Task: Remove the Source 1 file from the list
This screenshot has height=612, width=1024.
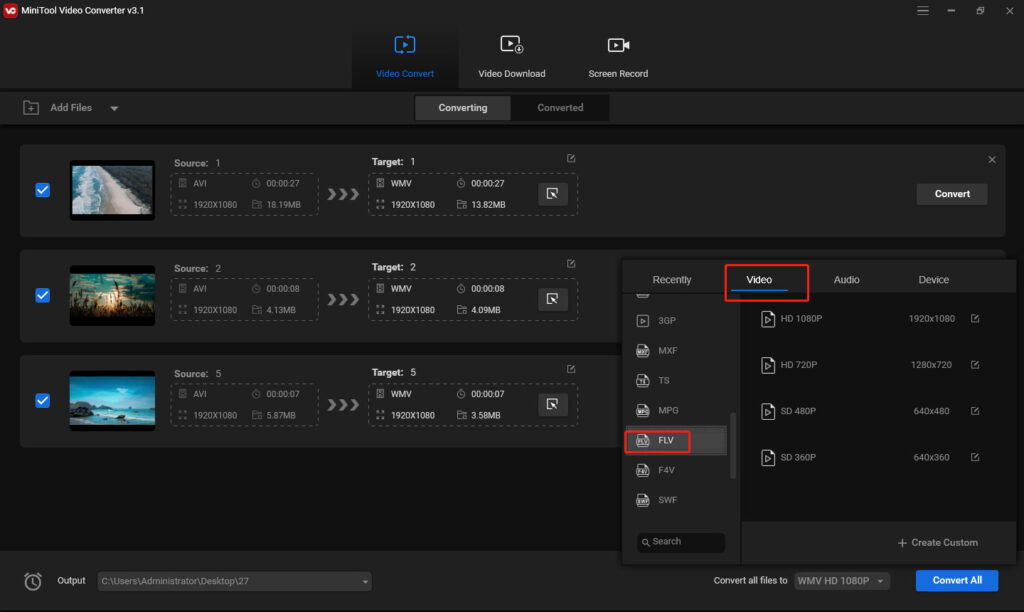Action: pyautogui.click(x=992, y=160)
